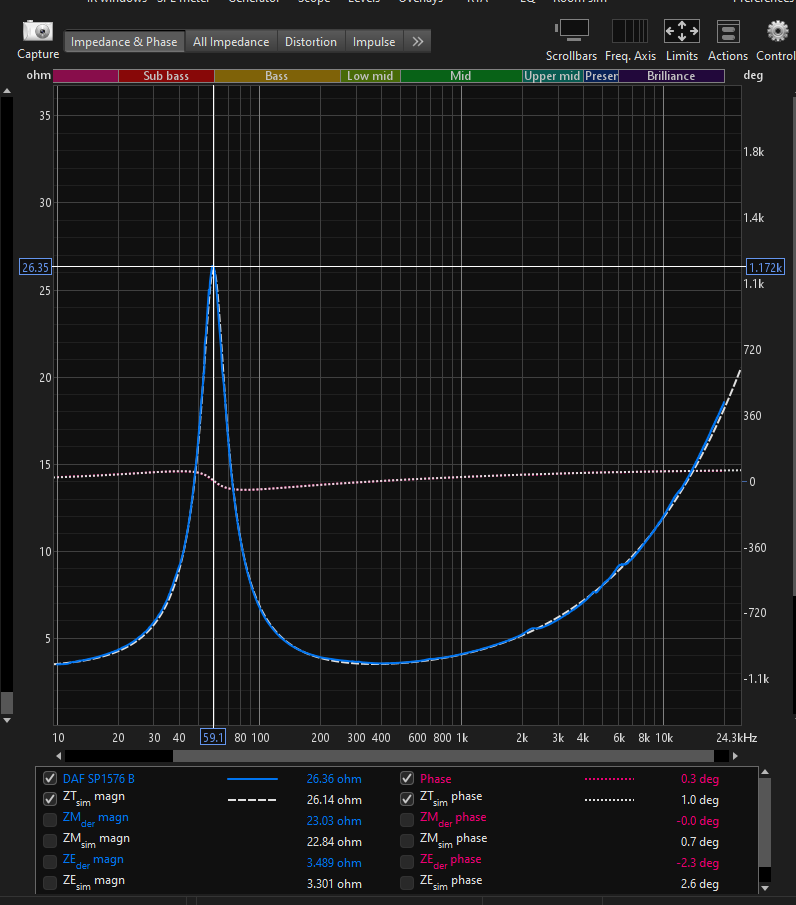796x905 pixels.
Task: Click the ZT sim magn dashed line sample
Action: tap(252, 800)
